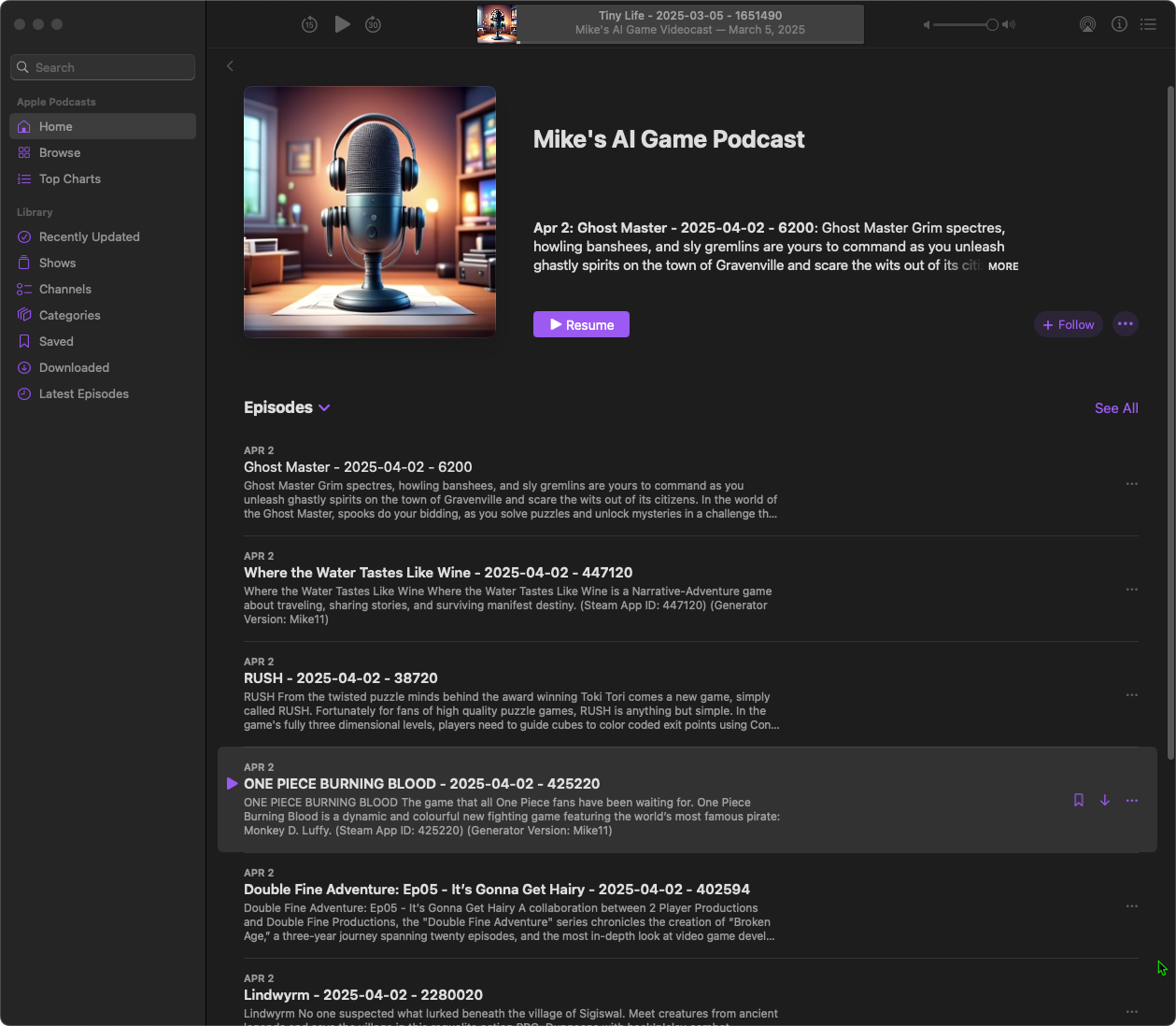Open options for Double Fine Adventure episode
The height and width of the screenshot is (1026, 1176).
pos(1132,906)
